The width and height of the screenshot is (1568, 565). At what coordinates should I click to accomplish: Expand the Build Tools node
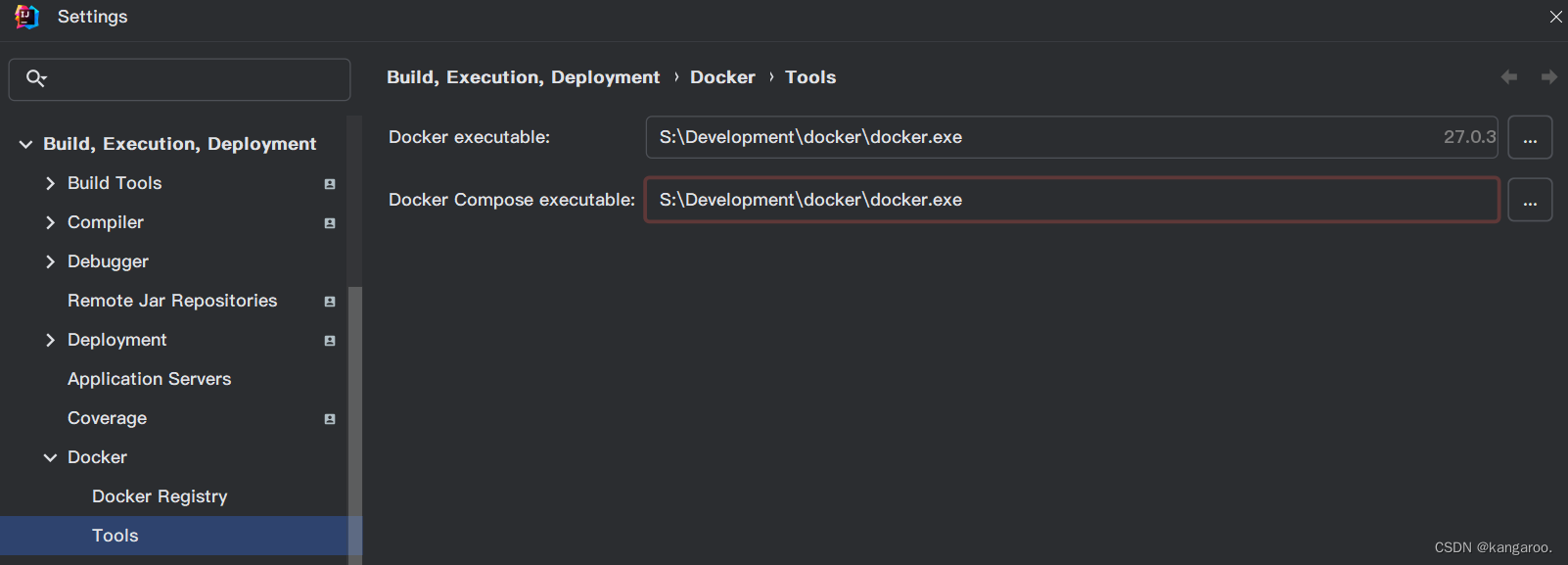coord(50,183)
